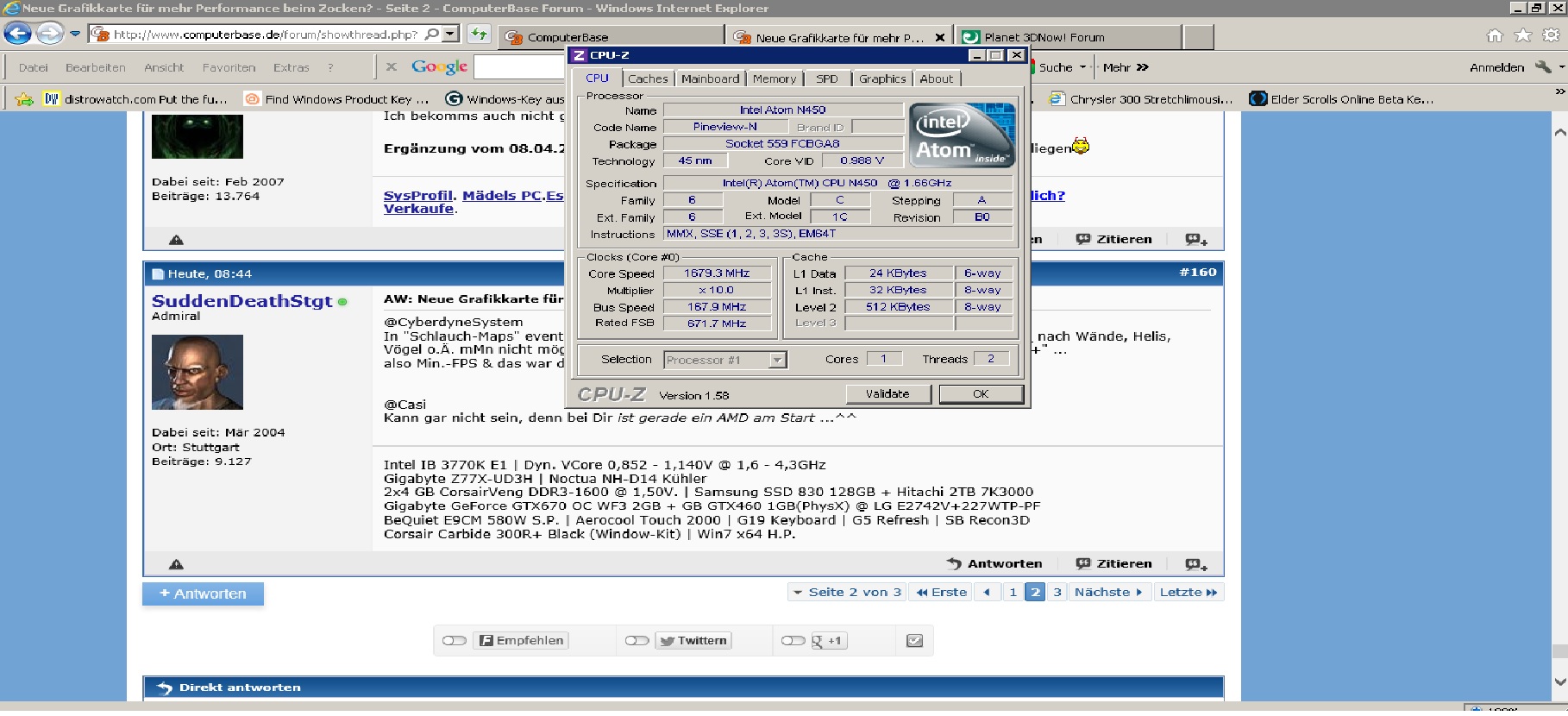Switch to the About tab in CPU-Z

[x=937, y=79]
